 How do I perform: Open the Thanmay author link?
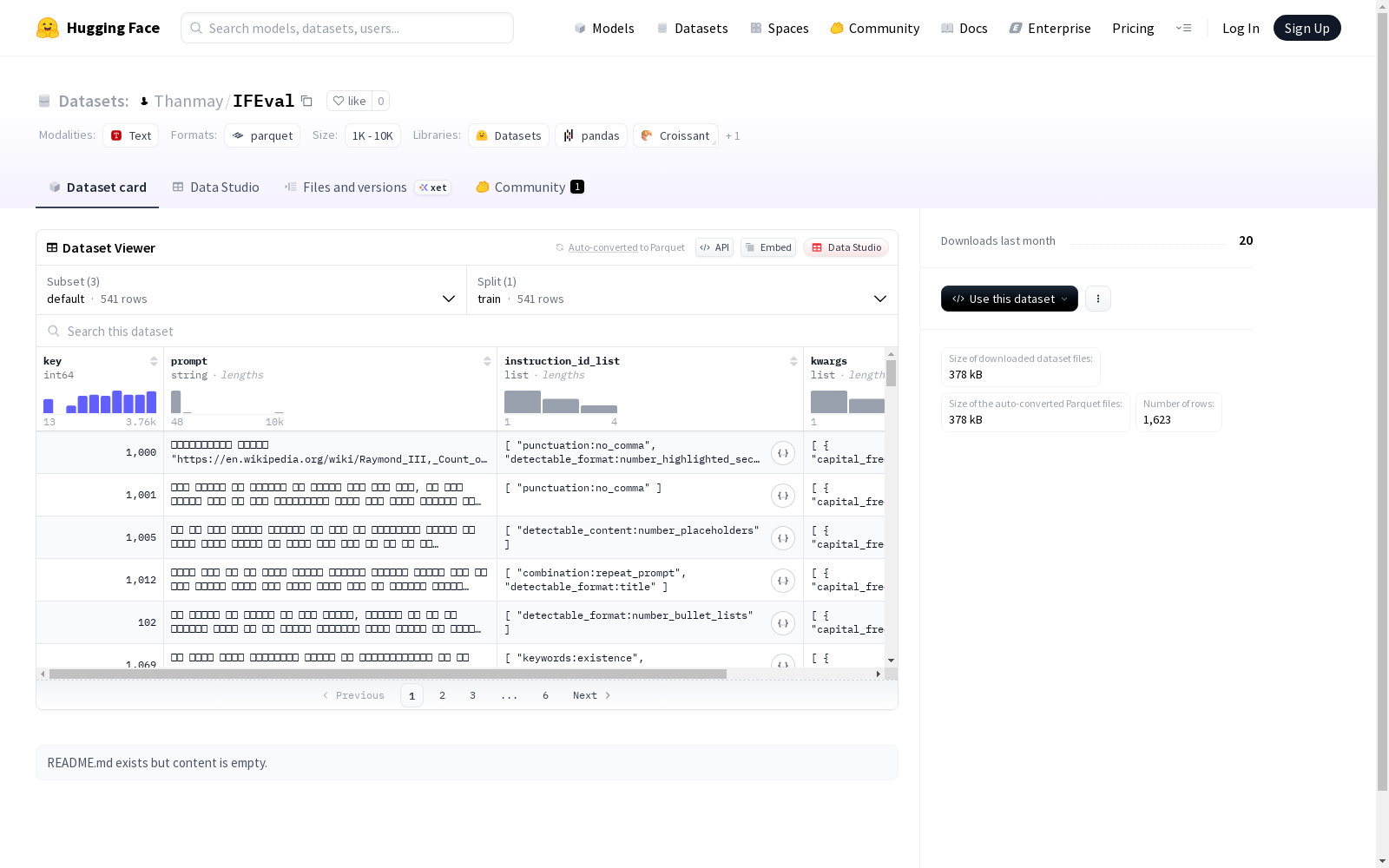188,102
